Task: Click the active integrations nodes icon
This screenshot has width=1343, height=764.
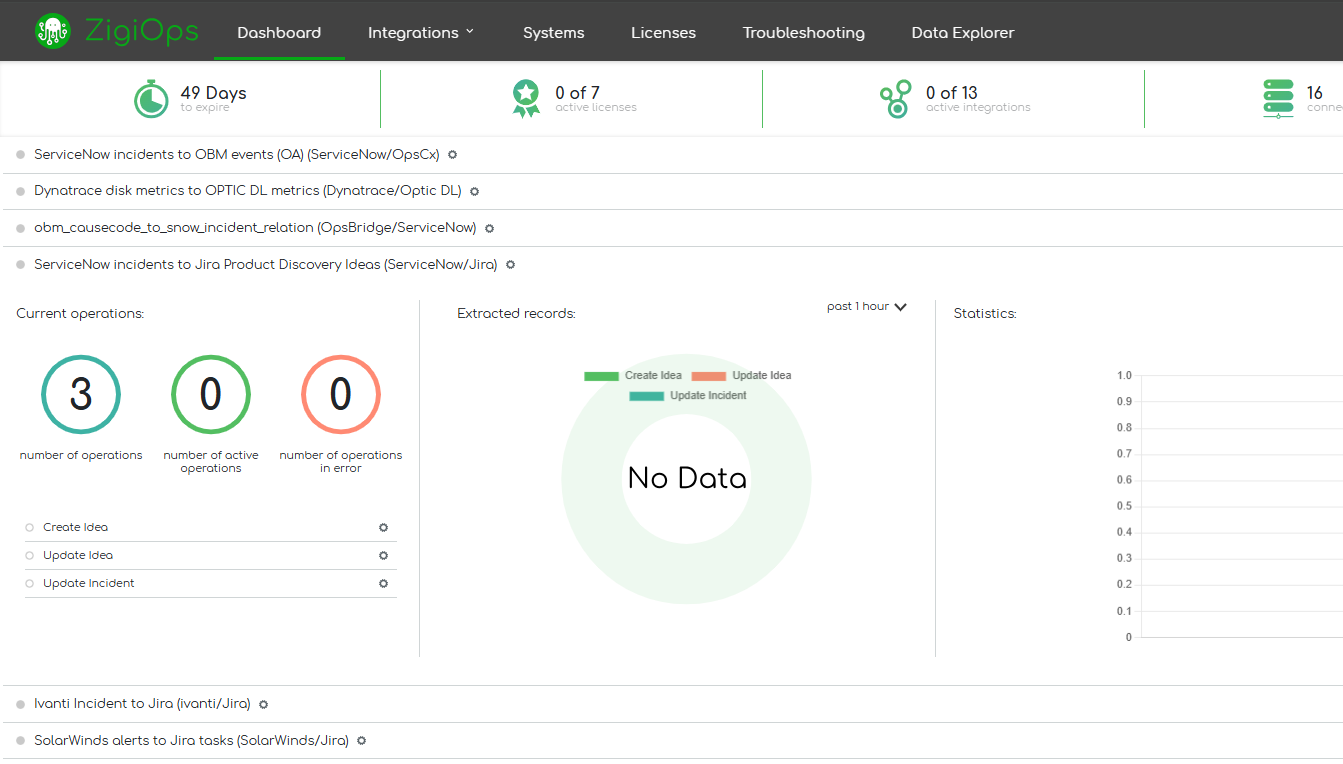Action: (895, 99)
